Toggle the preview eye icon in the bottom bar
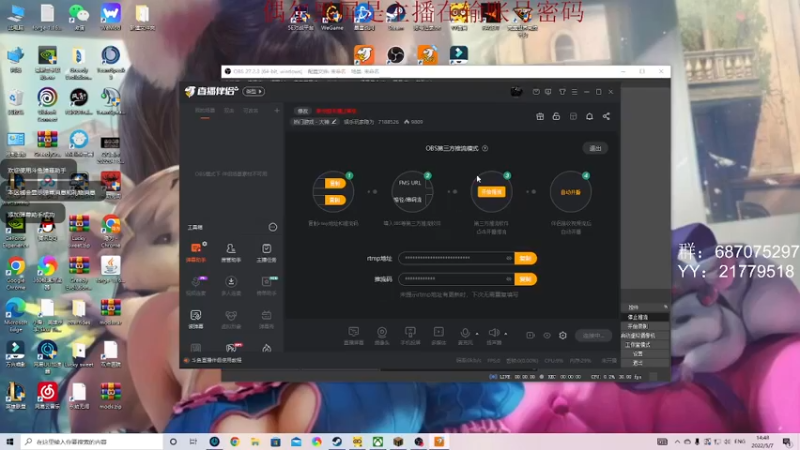This screenshot has height=450, width=800. pyautogui.click(x=547, y=336)
